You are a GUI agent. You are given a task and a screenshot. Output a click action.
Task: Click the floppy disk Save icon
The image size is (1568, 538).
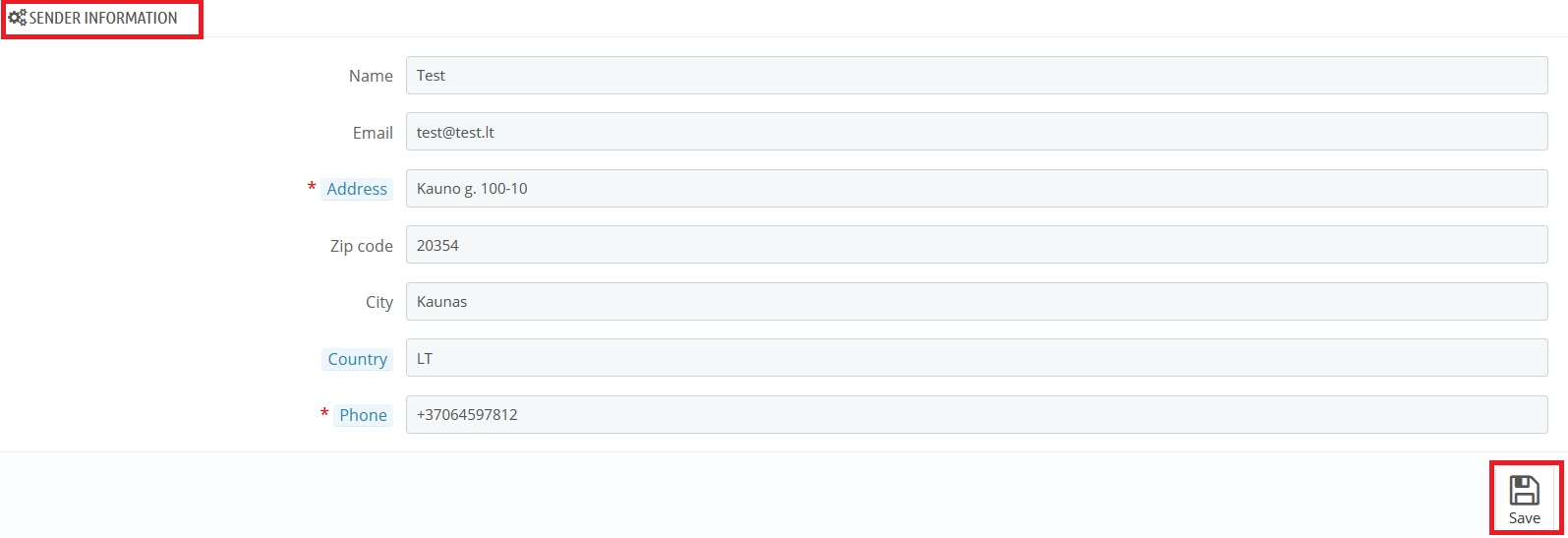click(x=1525, y=490)
